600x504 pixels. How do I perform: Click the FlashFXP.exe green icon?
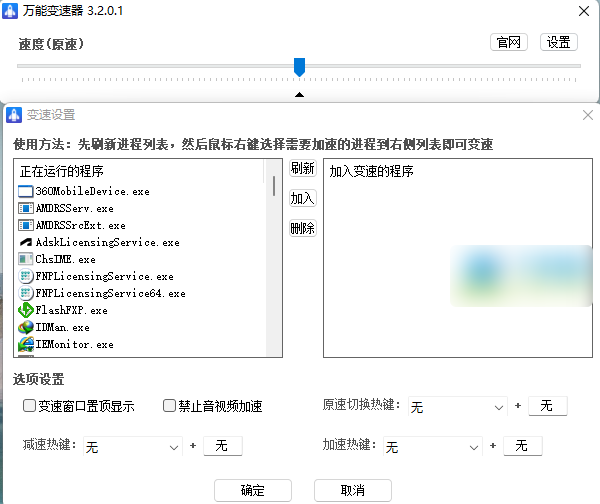coord(26,310)
